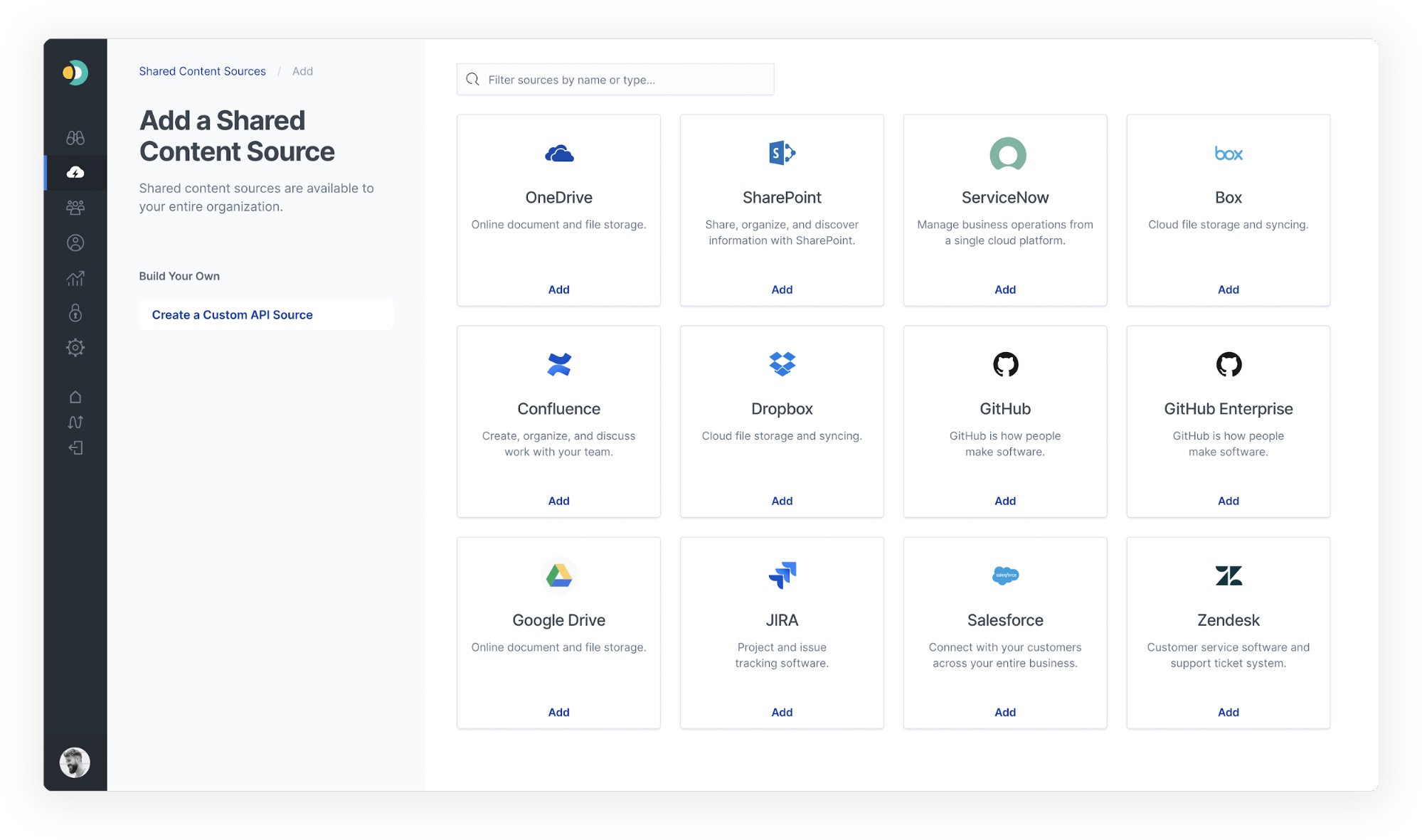
Task: Click the route/path icon in the sidebar
Action: 75,422
